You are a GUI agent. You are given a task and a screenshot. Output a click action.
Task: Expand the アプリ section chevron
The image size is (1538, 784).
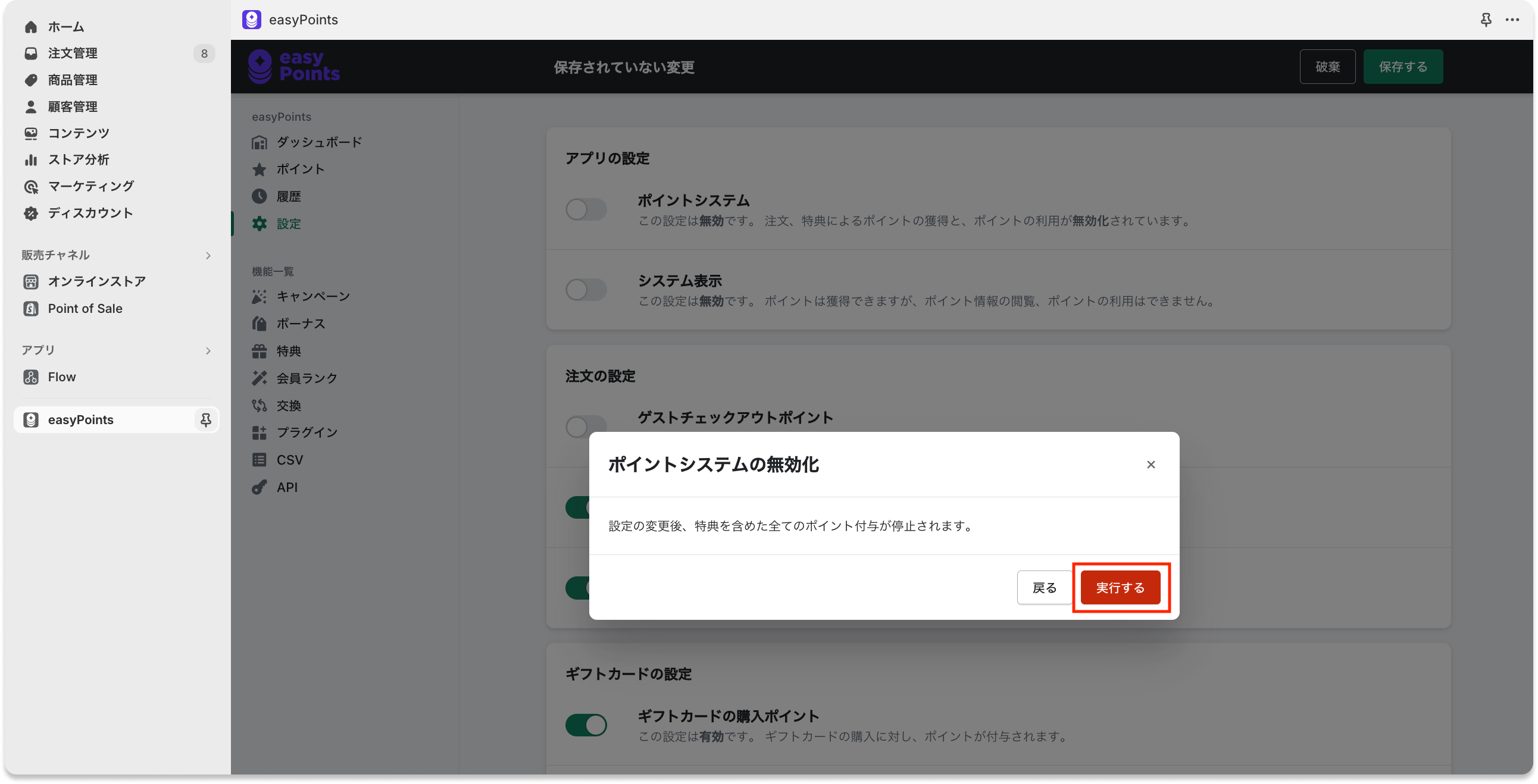pyautogui.click(x=208, y=350)
